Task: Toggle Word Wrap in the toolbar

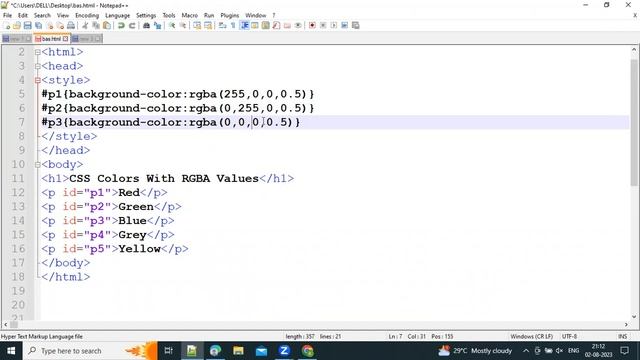Action: 222,26
